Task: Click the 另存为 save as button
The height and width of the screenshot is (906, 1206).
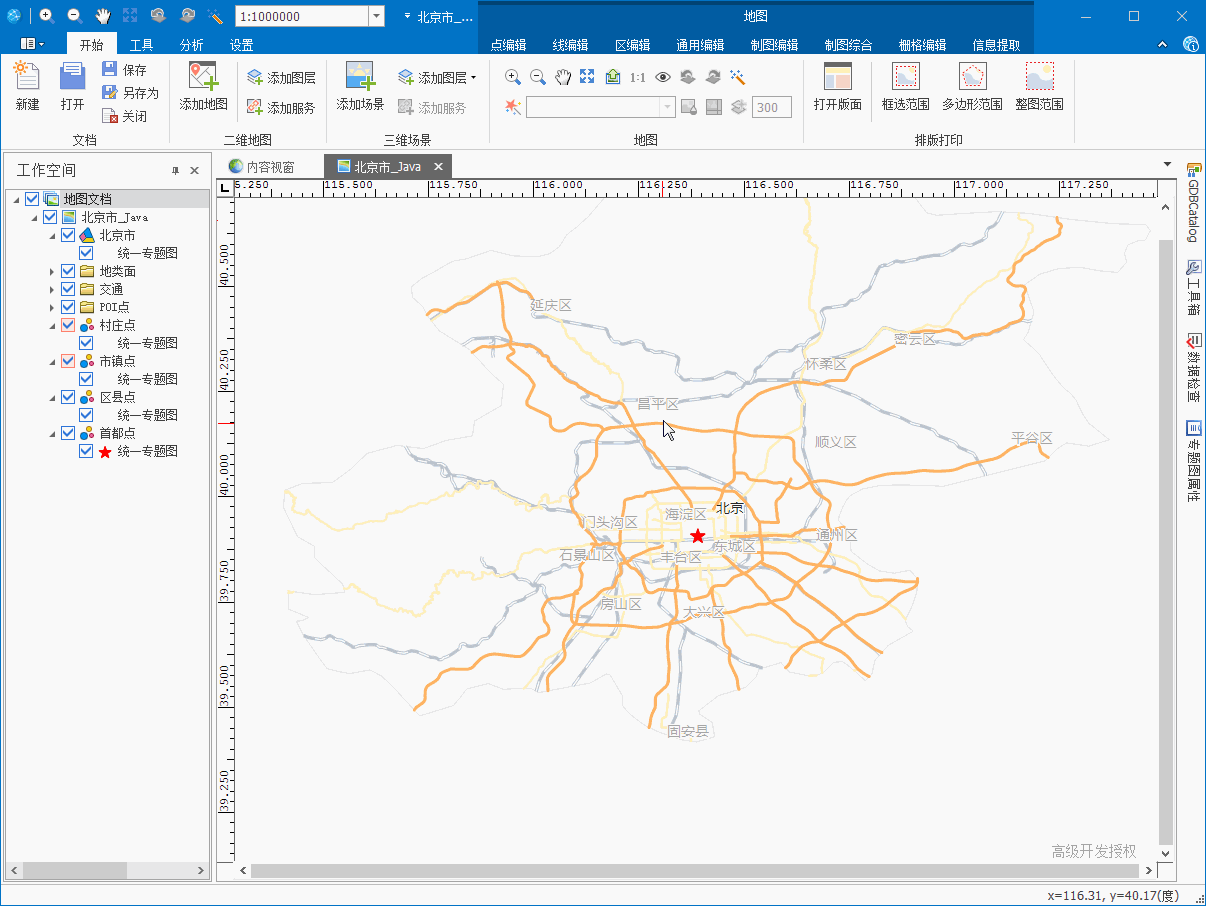Action: (130, 93)
